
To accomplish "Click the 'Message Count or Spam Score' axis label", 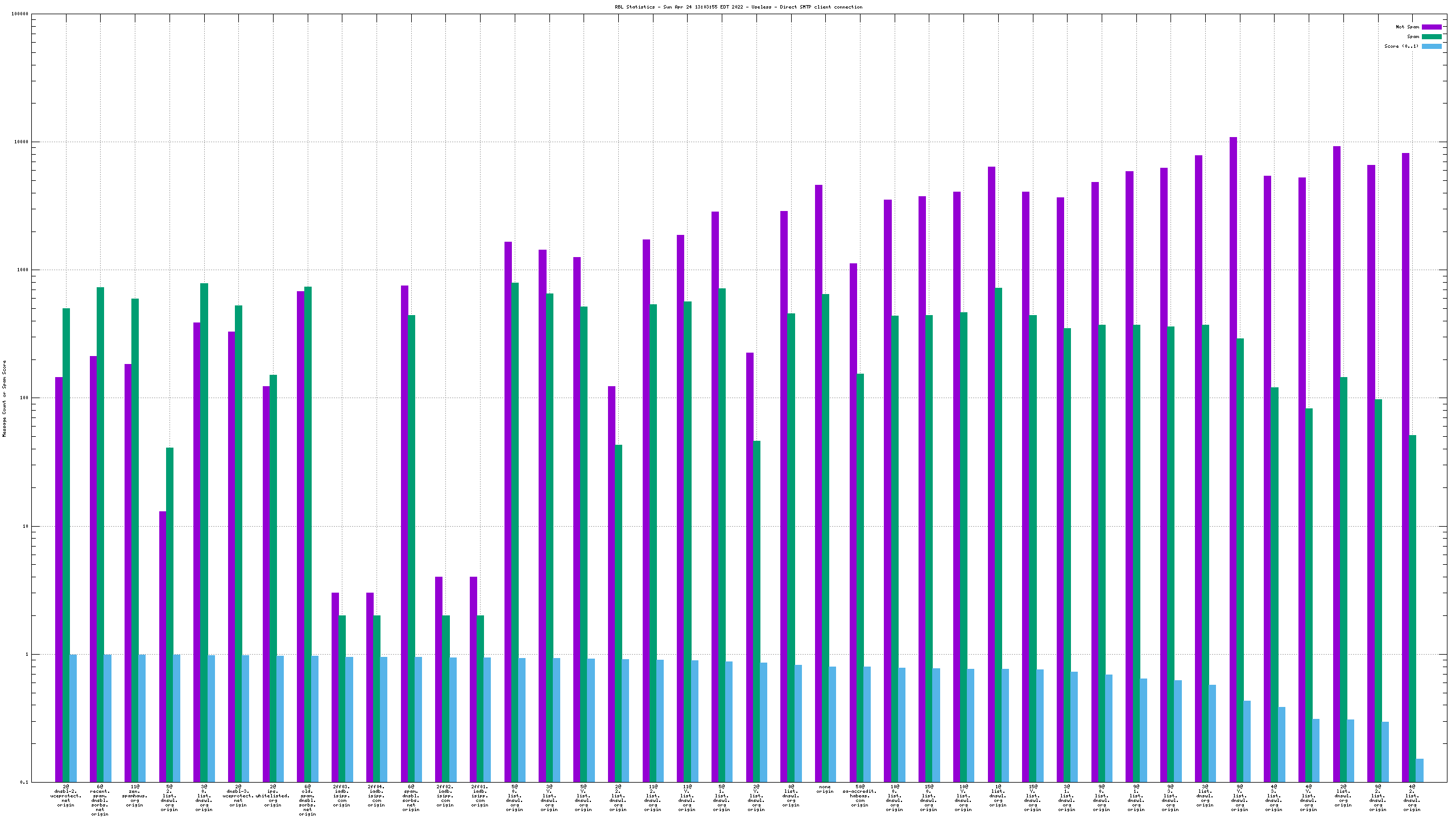I will pyautogui.click(x=5, y=398).
